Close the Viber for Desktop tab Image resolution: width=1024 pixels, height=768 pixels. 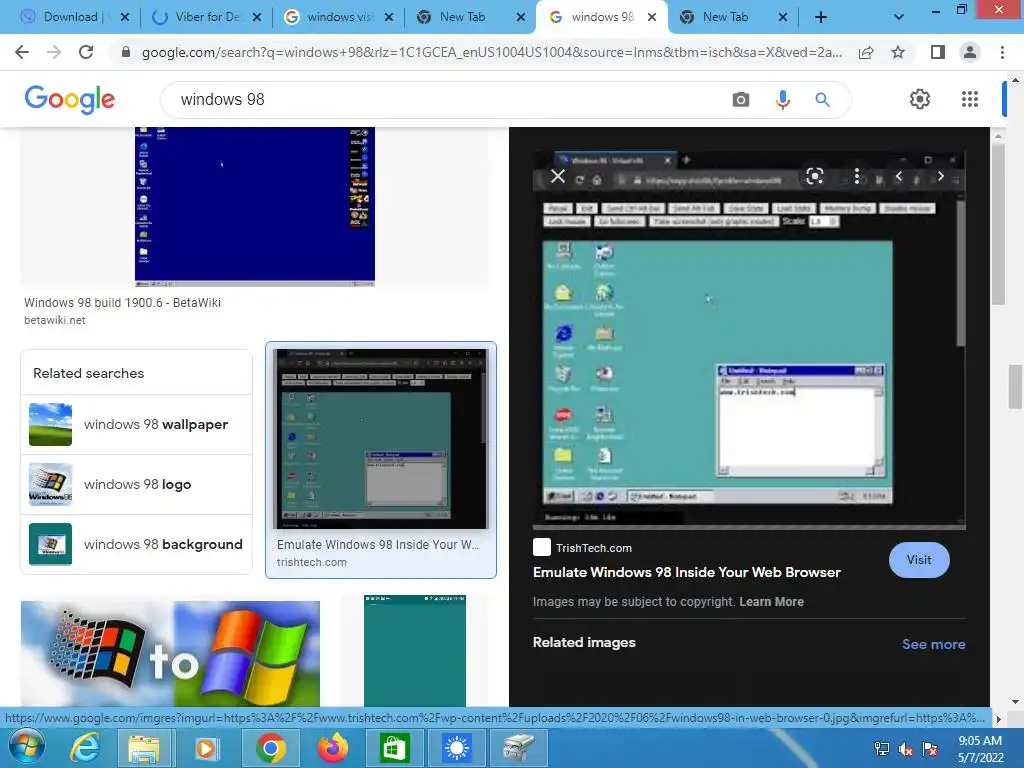(x=257, y=17)
